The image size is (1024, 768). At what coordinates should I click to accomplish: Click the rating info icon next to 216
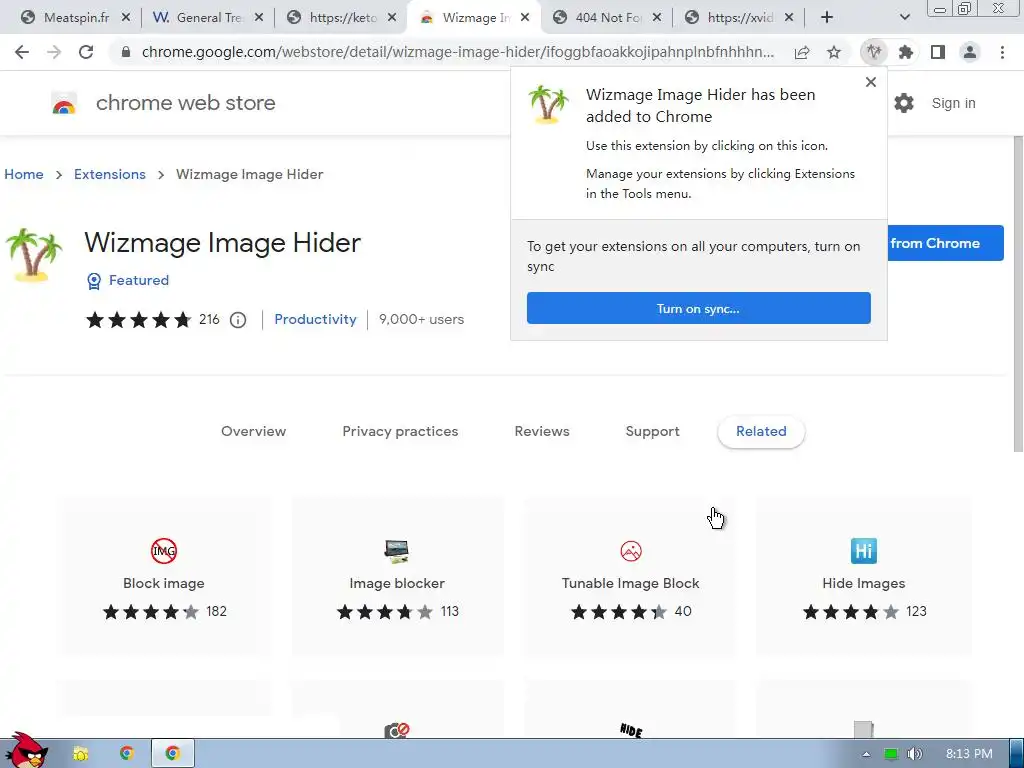click(x=238, y=320)
